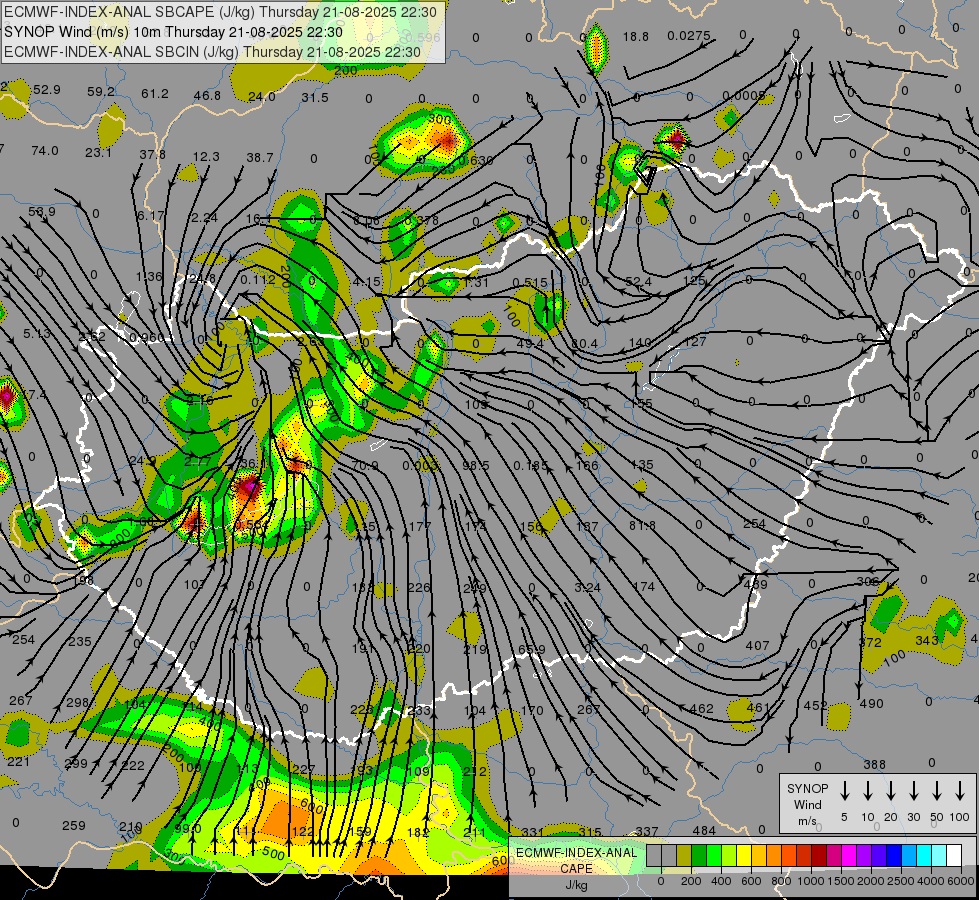Image resolution: width=979 pixels, height=900 pixels.
Task: Click the 50 m/s wind arrow in legend
Action: tap(937, 791)
